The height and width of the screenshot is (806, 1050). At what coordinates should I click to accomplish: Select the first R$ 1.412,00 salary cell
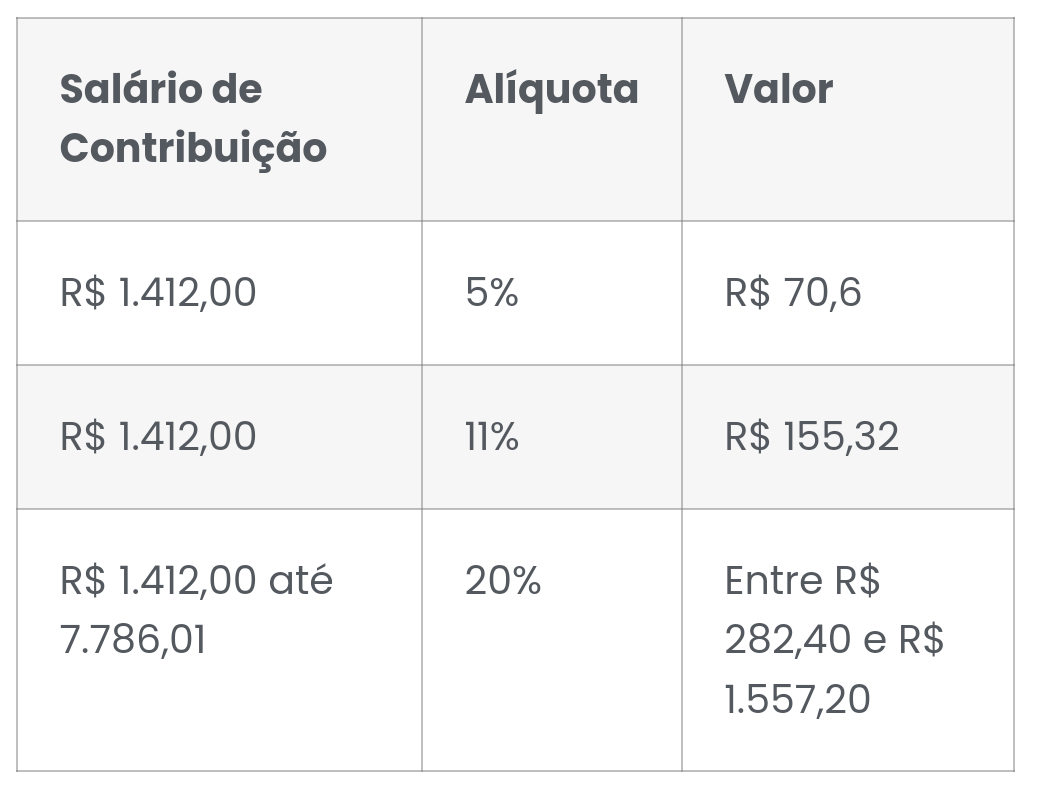[x=219, y=293]
